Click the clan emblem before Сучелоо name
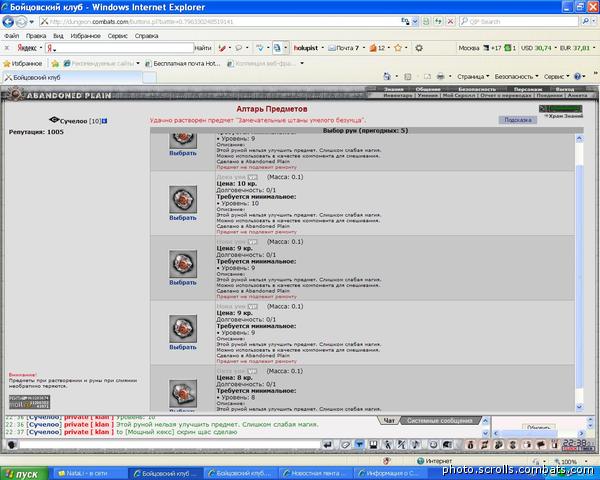 coord(54,120)
